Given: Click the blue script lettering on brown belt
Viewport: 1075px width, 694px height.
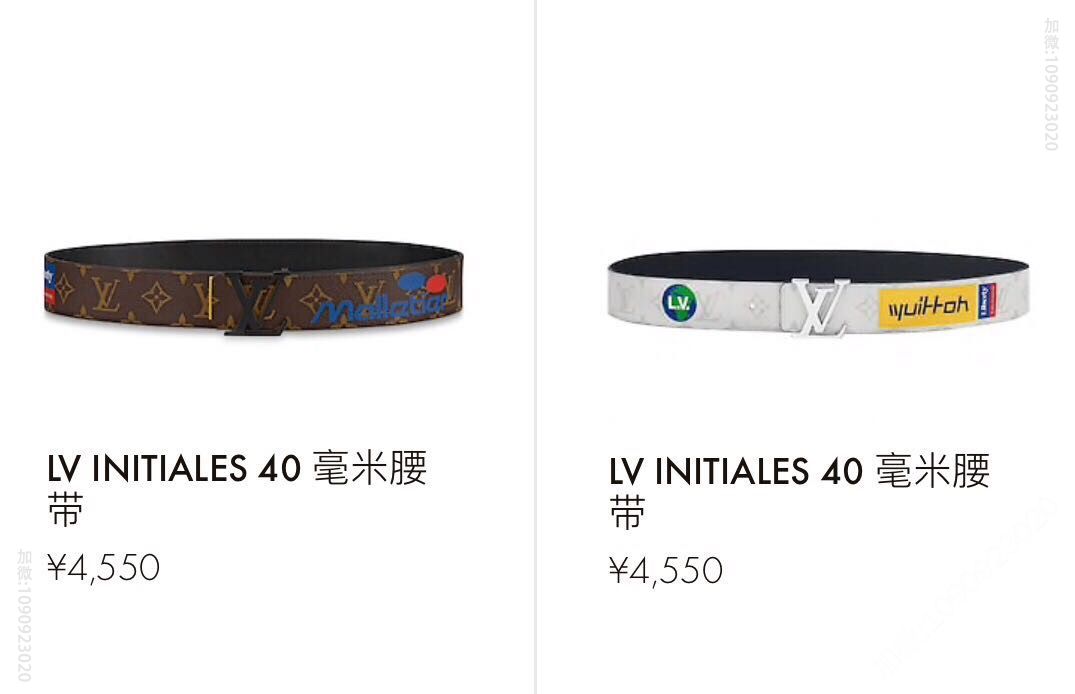Looking at the screenshot, I should point(381,308).
